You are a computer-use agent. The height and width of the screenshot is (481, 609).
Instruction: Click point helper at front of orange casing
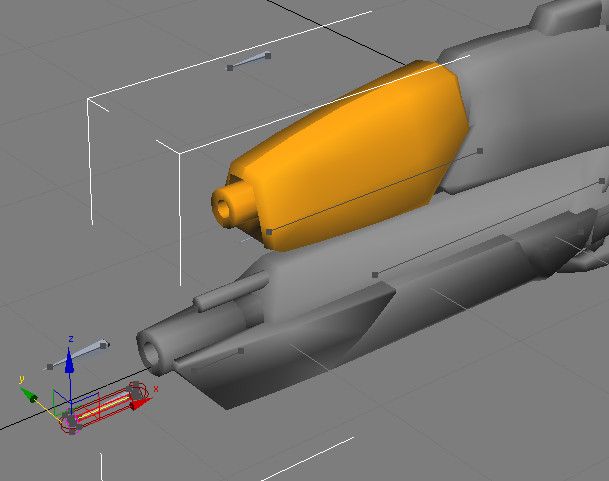point(269,232)
